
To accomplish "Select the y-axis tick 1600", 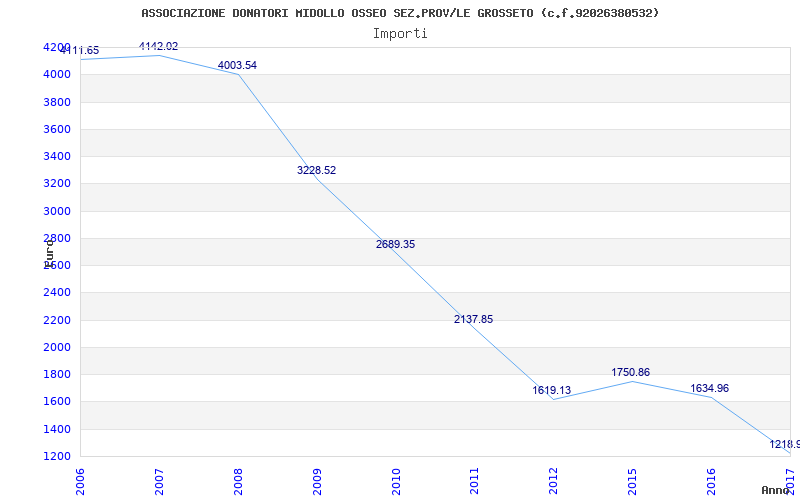I will point(57,402).
